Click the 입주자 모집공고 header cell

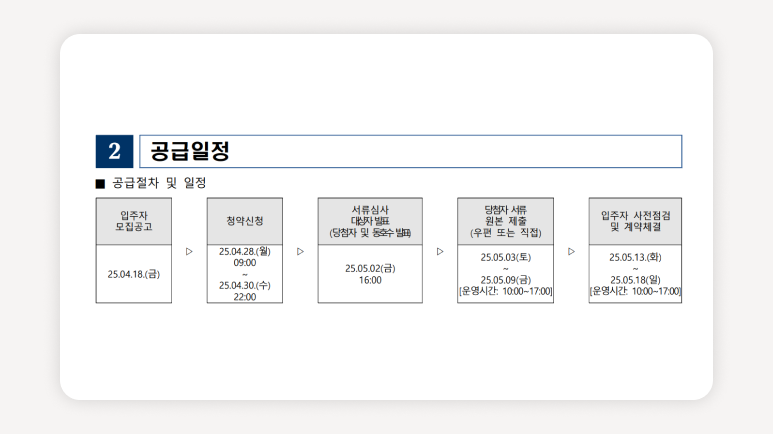click(x=134, y=221)
